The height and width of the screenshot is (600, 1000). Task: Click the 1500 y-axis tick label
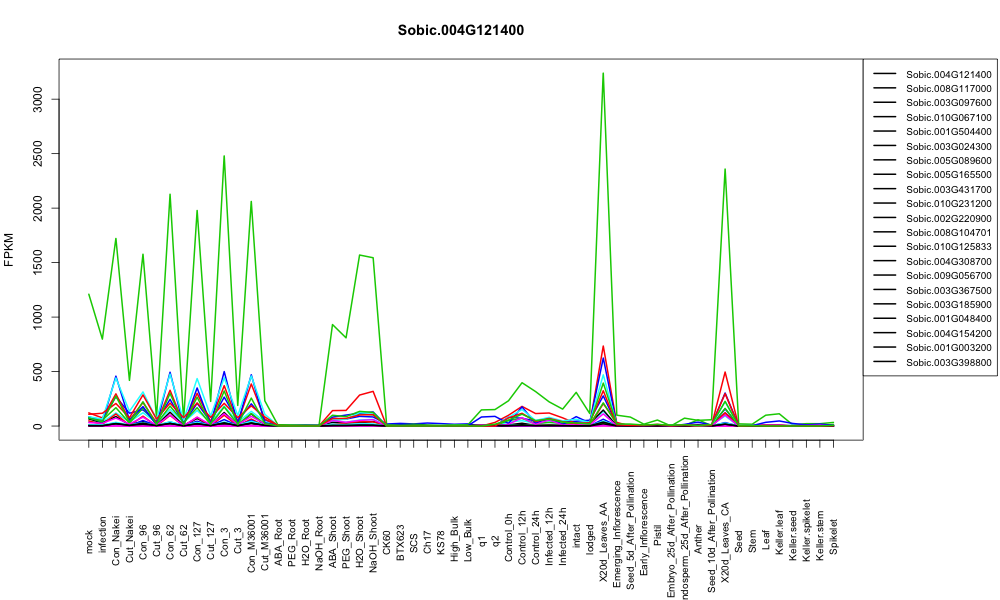38,263
